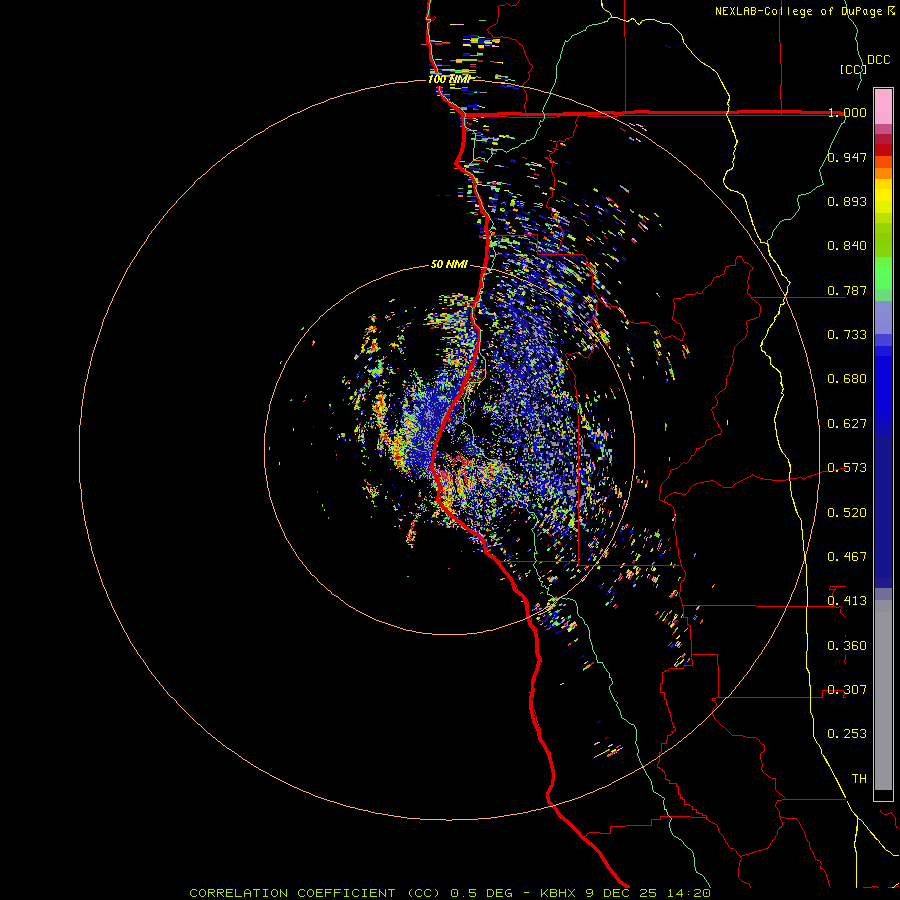
Task: Click the DCC label above color bar
Action: [878, 60]
